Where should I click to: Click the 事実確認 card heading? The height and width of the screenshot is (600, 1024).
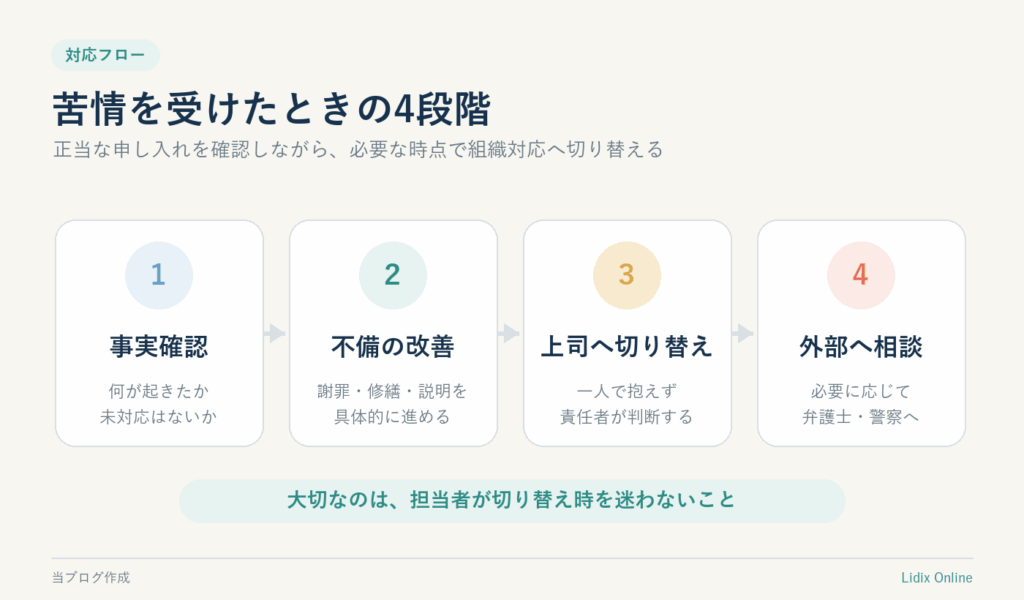(159, 346)
